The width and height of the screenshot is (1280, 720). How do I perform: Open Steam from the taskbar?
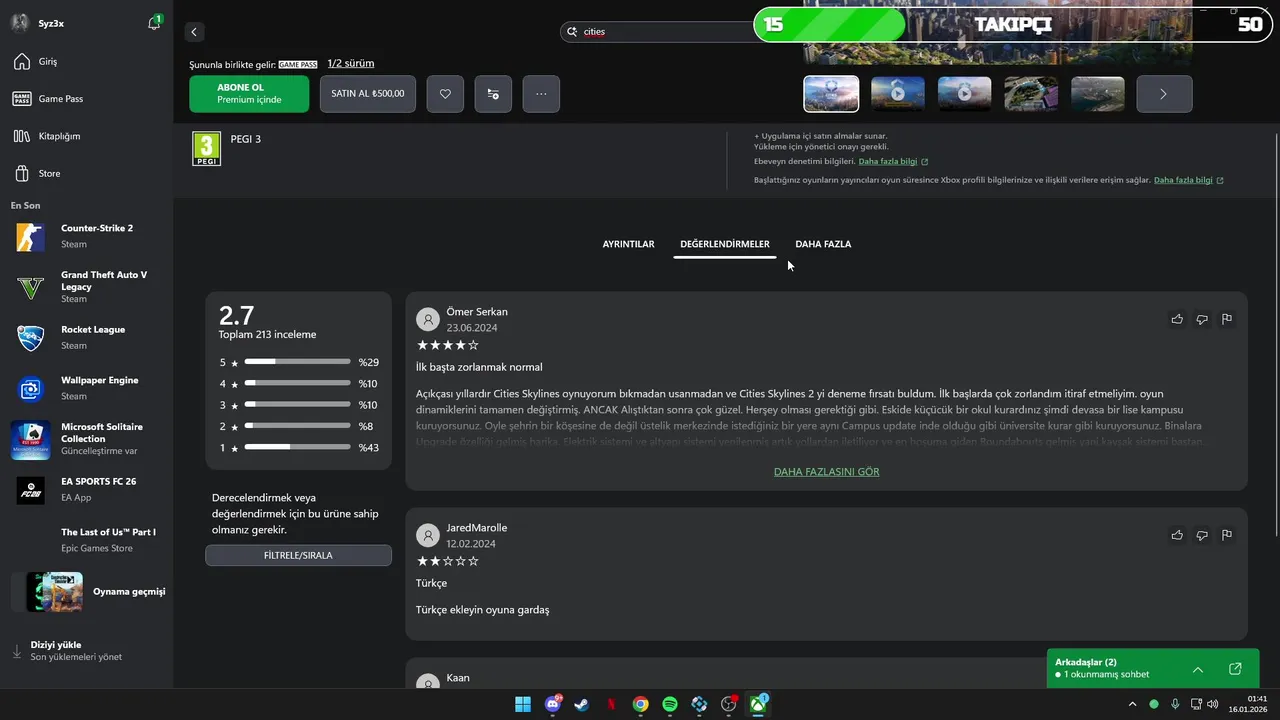click(582, 704)
